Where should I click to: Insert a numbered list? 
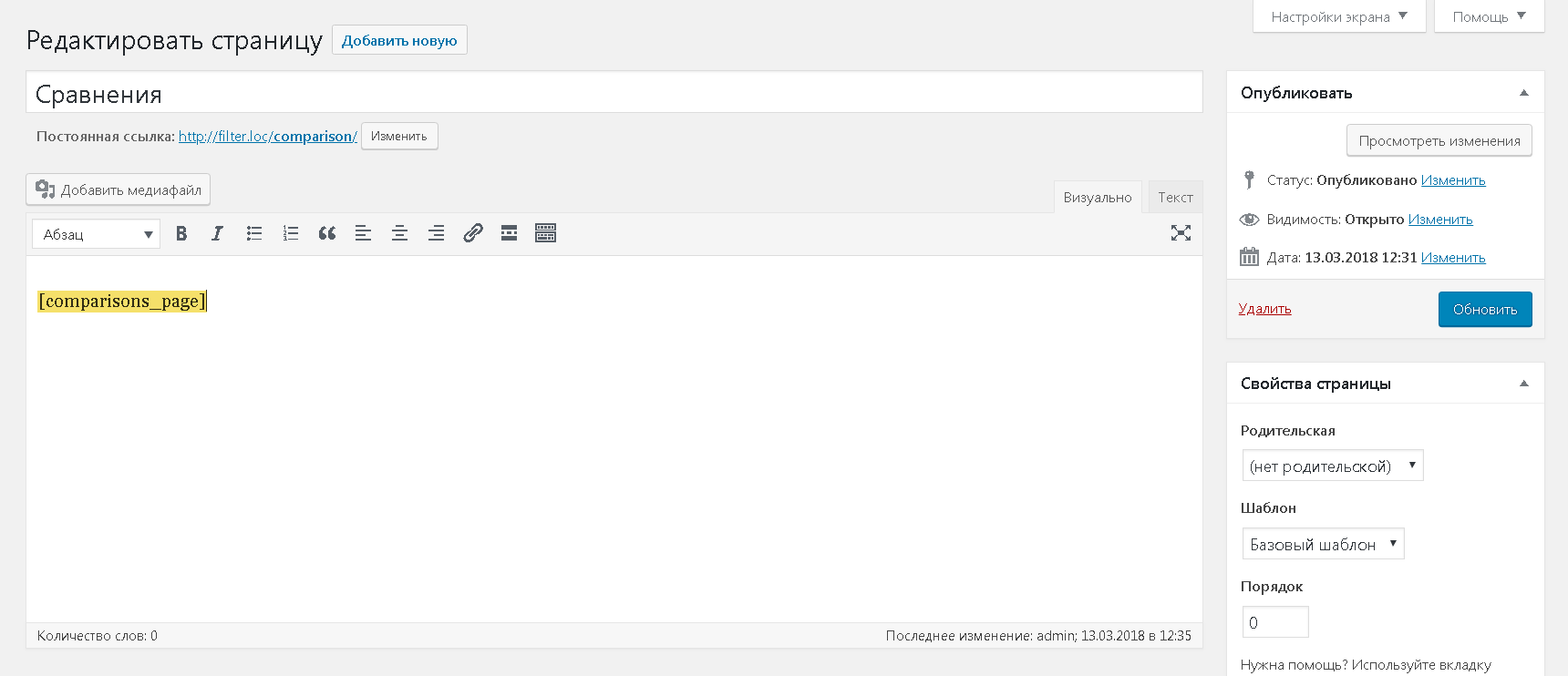coord(291,233)
